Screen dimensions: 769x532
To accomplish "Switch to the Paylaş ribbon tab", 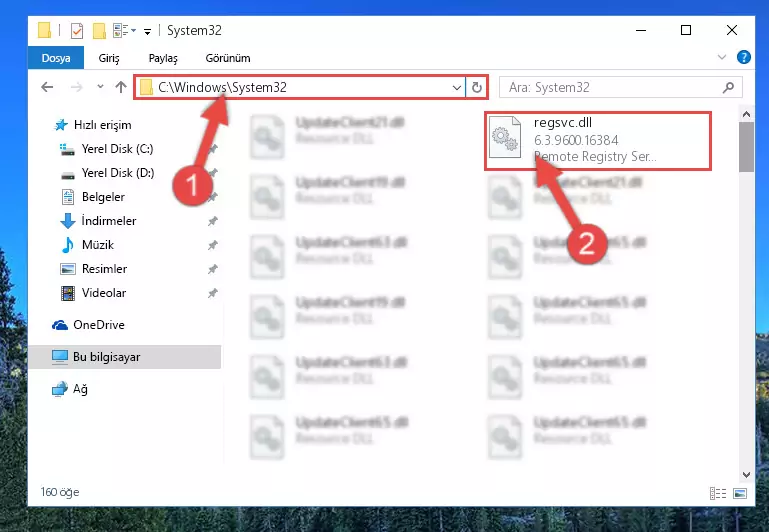I will (163, 58).
